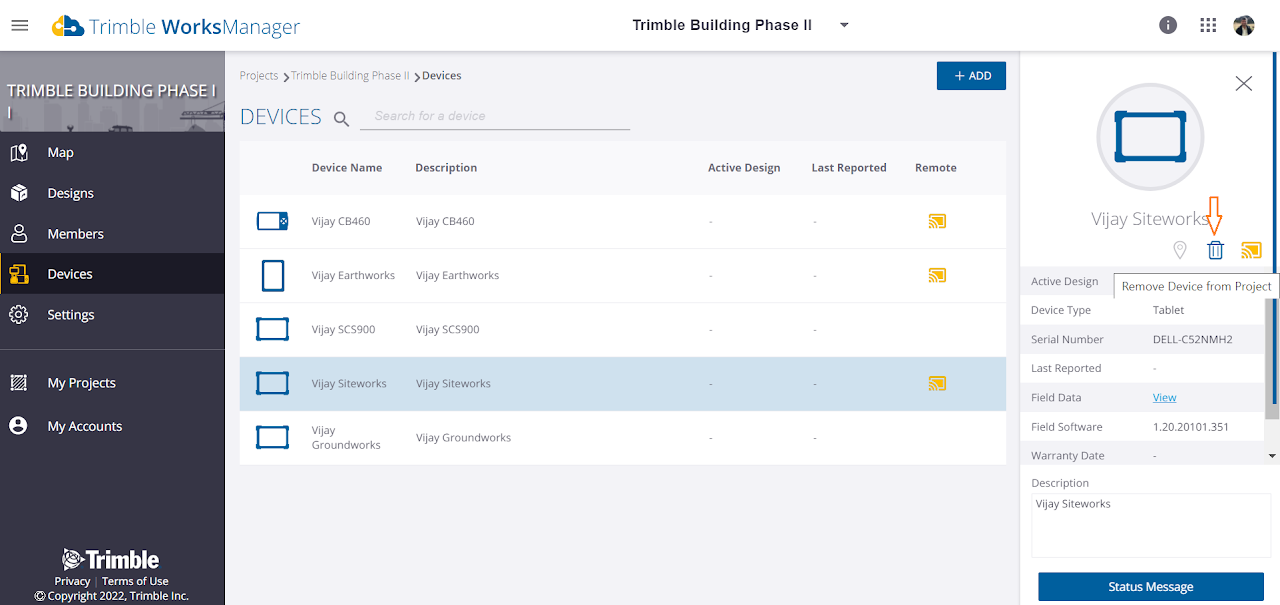Open the hamburger navigation menu
1280x605 pixels.
(20, 25)
